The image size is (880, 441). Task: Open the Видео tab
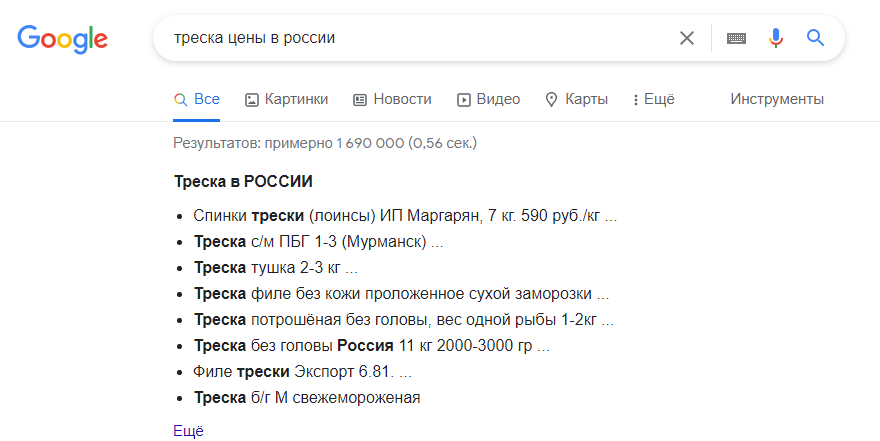488,99
